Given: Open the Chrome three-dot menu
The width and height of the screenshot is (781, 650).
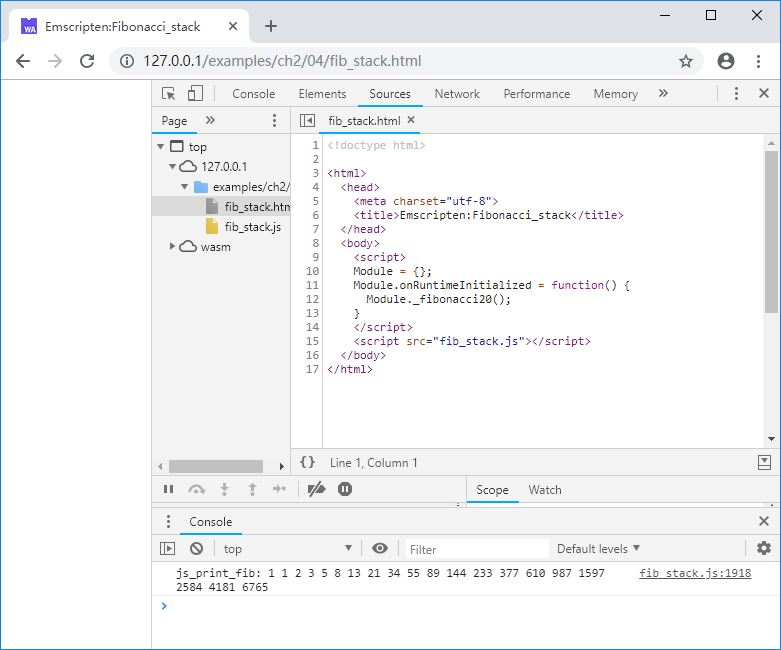Looking at the screenshot, I should pos(758,61).
